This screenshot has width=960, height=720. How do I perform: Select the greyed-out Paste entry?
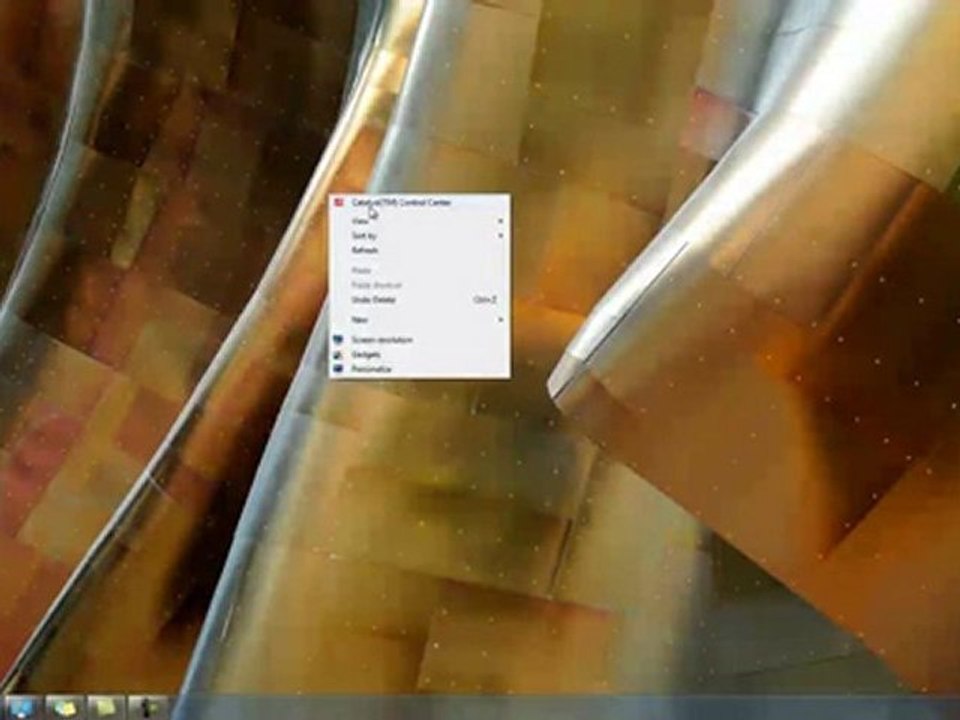tap(419, 270)
